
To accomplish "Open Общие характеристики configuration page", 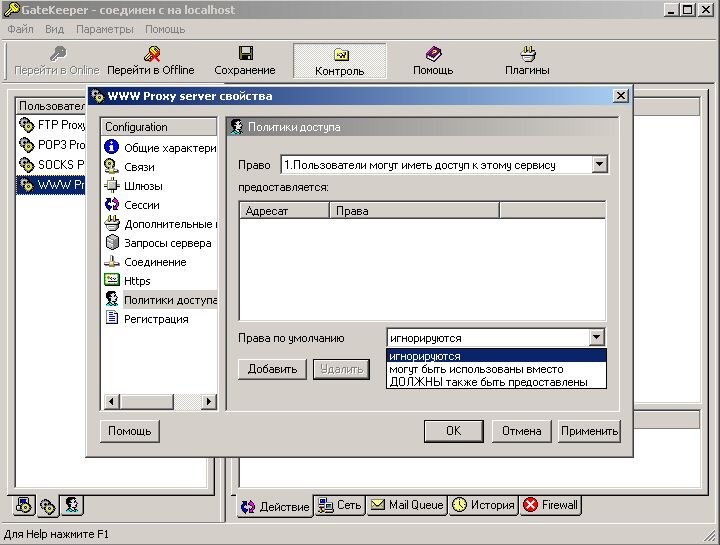I will (160, 148).
